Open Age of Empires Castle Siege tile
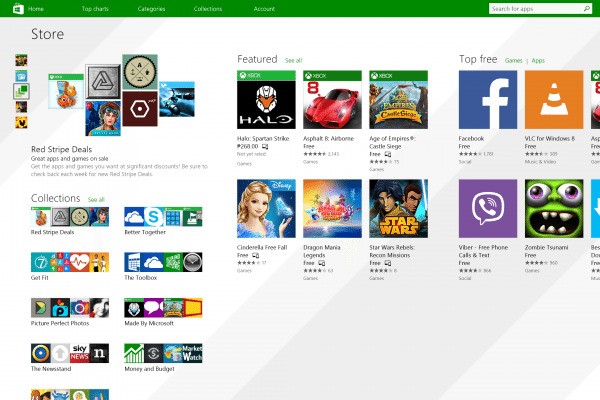The image size is (600, 400). click(x=398, y=100)
